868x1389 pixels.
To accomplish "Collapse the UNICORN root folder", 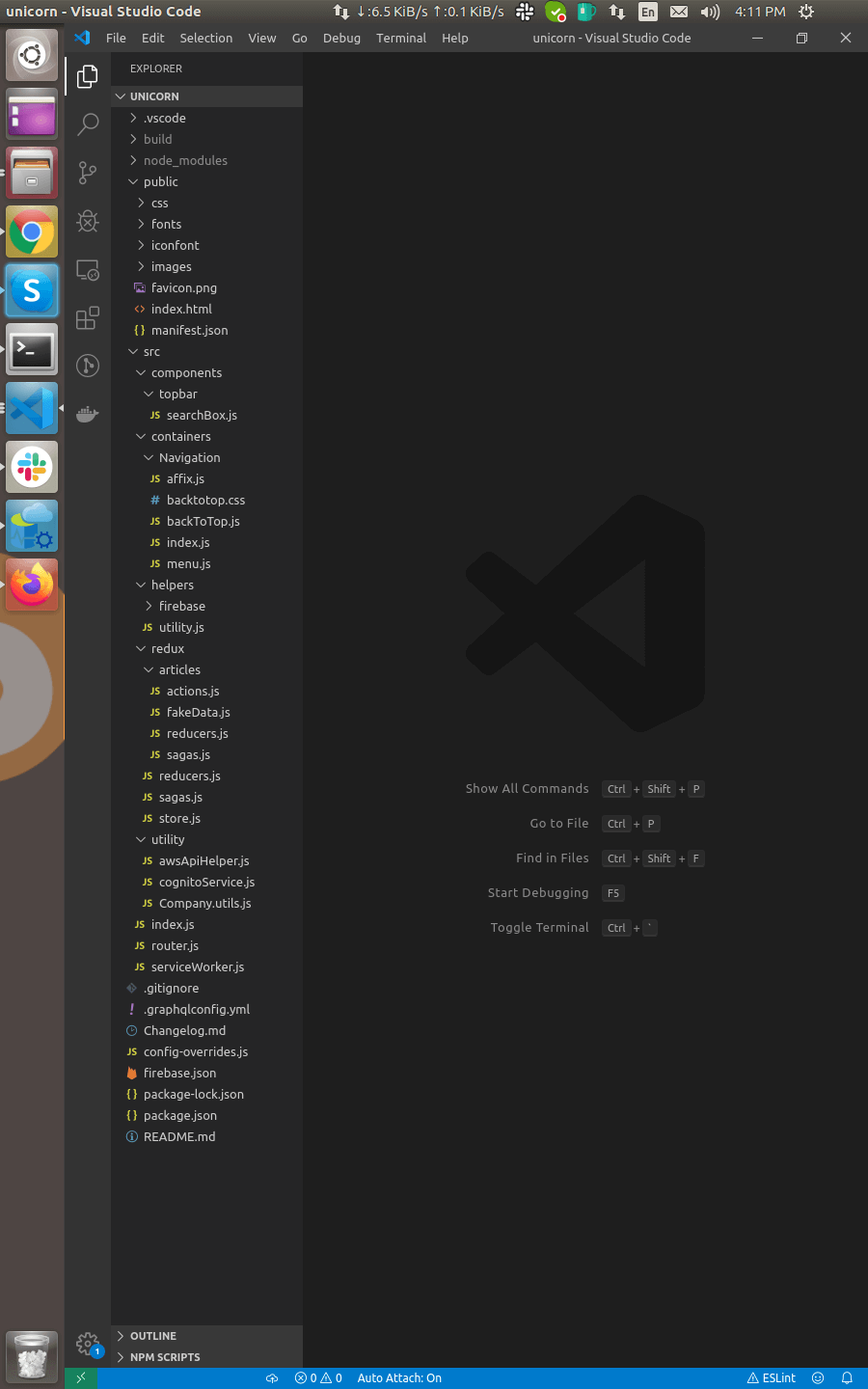I will pos(206,96).
